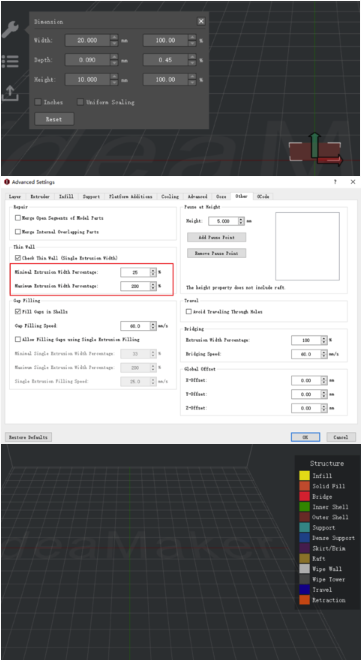Open the list panel icon in sidebar
The height and width of the screenshot is (660, 361).
coord(10,61)
